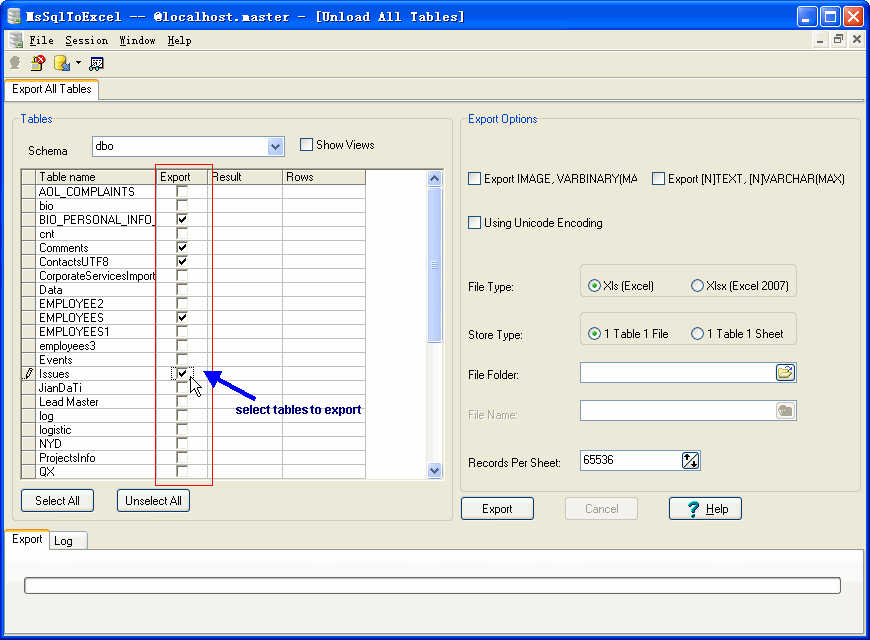The image size is (870, 640).
Task: Open the Window menu
Action: click(x=137, y=41)
